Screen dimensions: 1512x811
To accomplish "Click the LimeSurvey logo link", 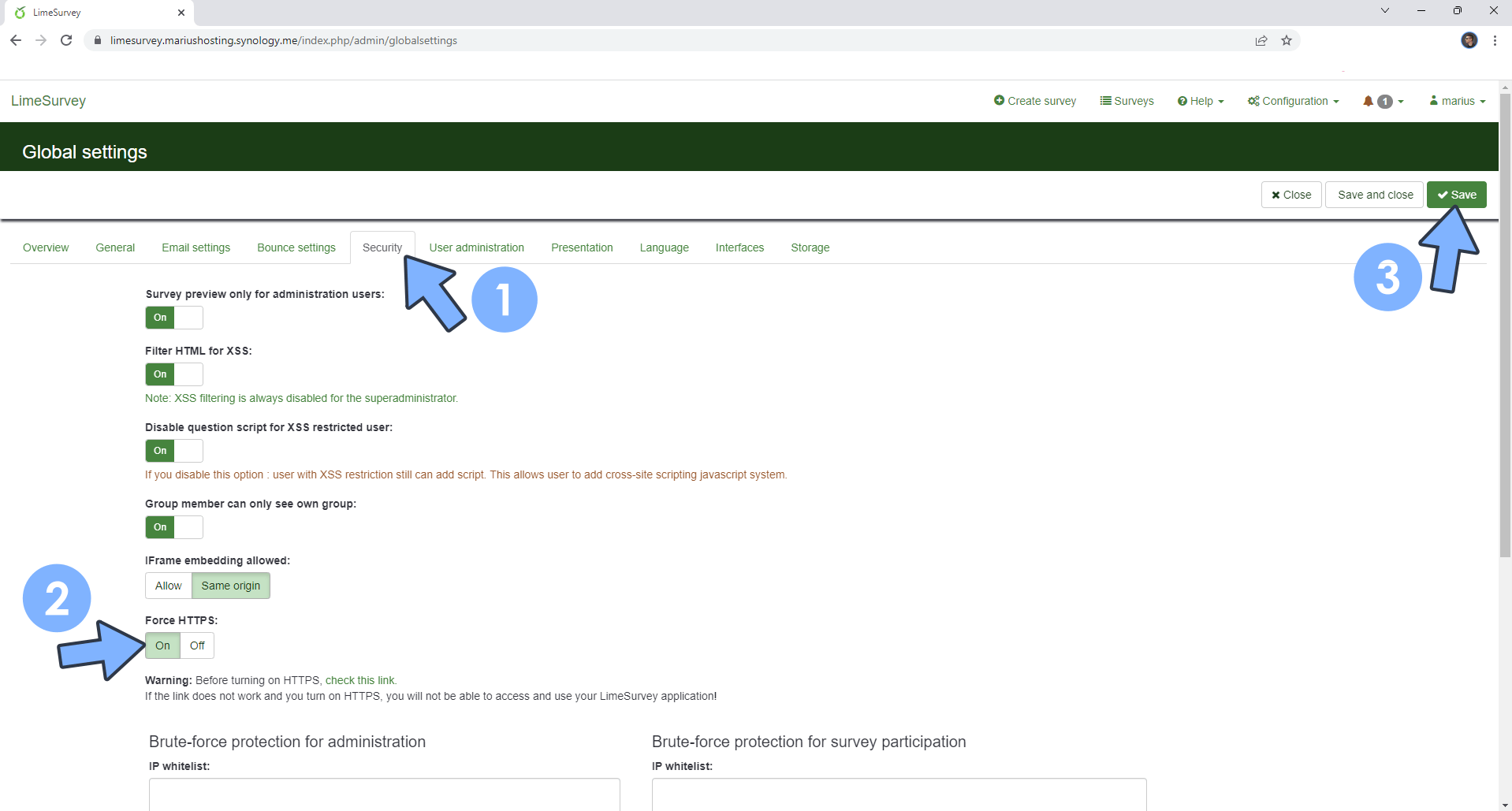I will click(48, 101).
